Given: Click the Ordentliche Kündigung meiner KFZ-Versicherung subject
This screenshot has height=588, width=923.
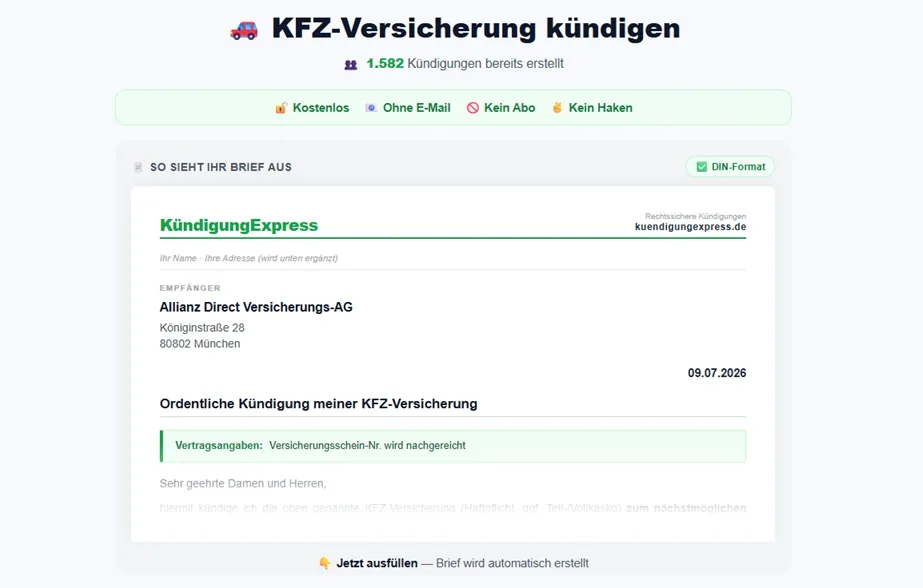Looking at the screenshot, I should 318,404.
